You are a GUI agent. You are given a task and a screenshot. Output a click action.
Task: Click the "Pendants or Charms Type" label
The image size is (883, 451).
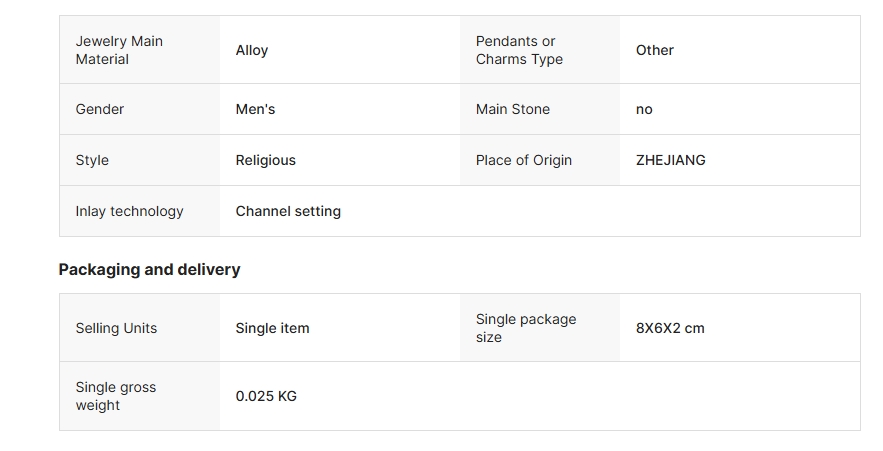(519, 50)
